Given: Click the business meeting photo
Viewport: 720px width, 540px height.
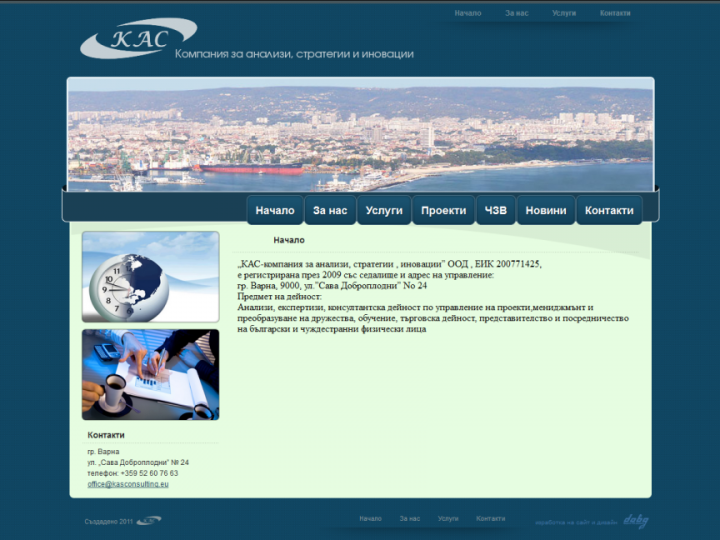Looking at the screenshot, I should [x=151, y=374].
